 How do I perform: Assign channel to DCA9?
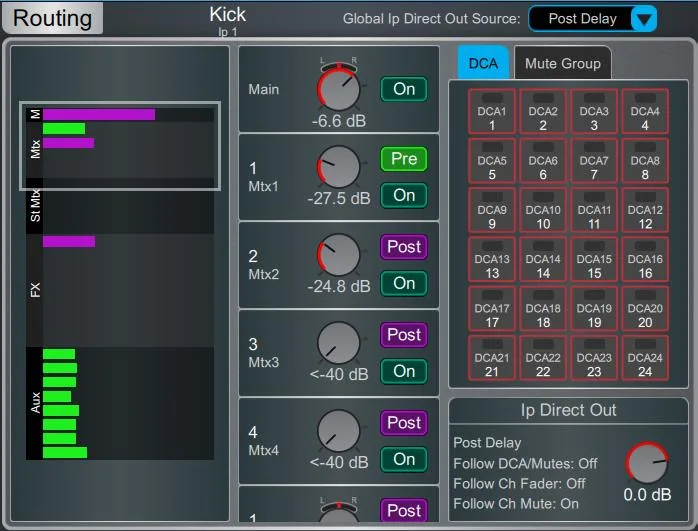click(x=492, y=210)
